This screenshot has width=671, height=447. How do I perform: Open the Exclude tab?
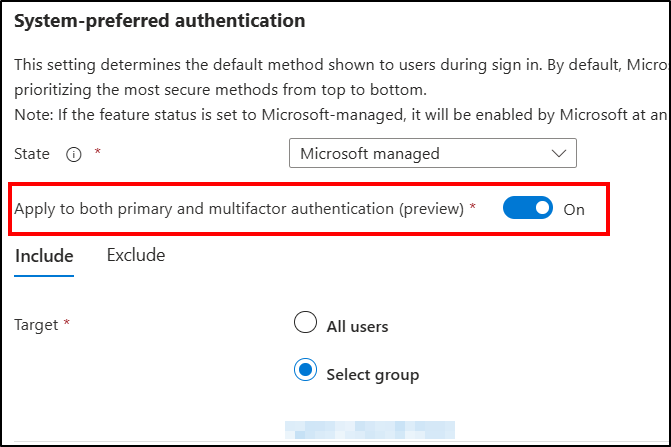135,256
